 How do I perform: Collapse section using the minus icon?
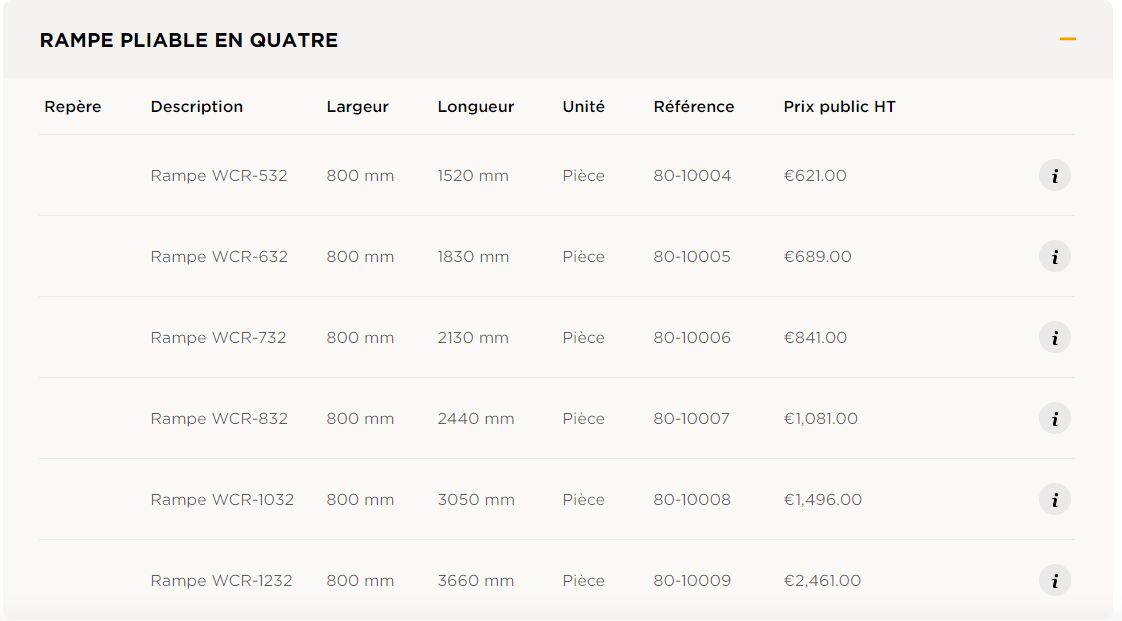pyautogui.click(x=1067, y=40)
